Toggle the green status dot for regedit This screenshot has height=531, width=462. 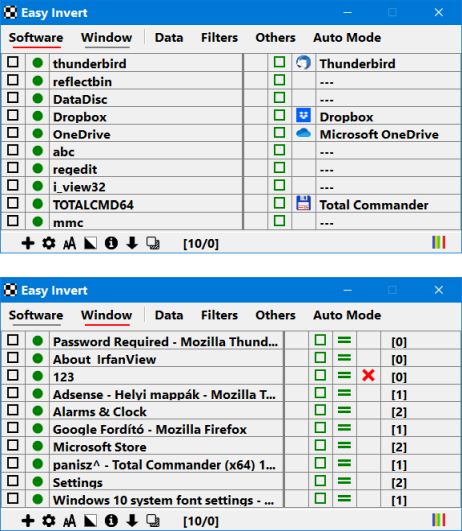[38, 168]
